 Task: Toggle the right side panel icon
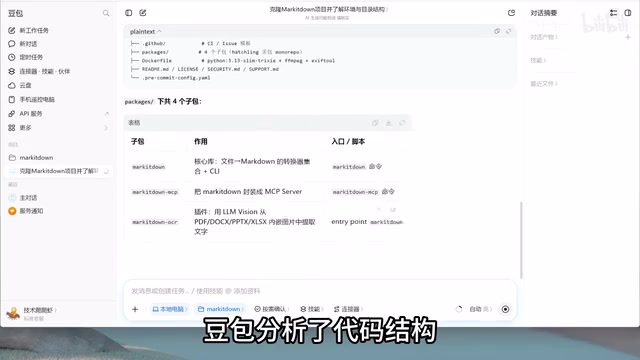[x=628, y=13]
